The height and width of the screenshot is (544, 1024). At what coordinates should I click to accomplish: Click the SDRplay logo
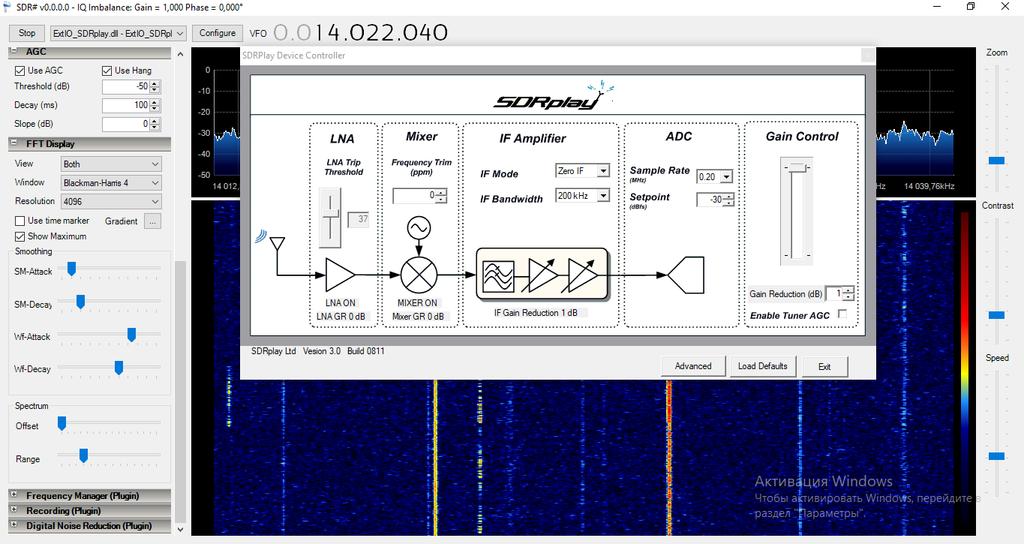554,97
